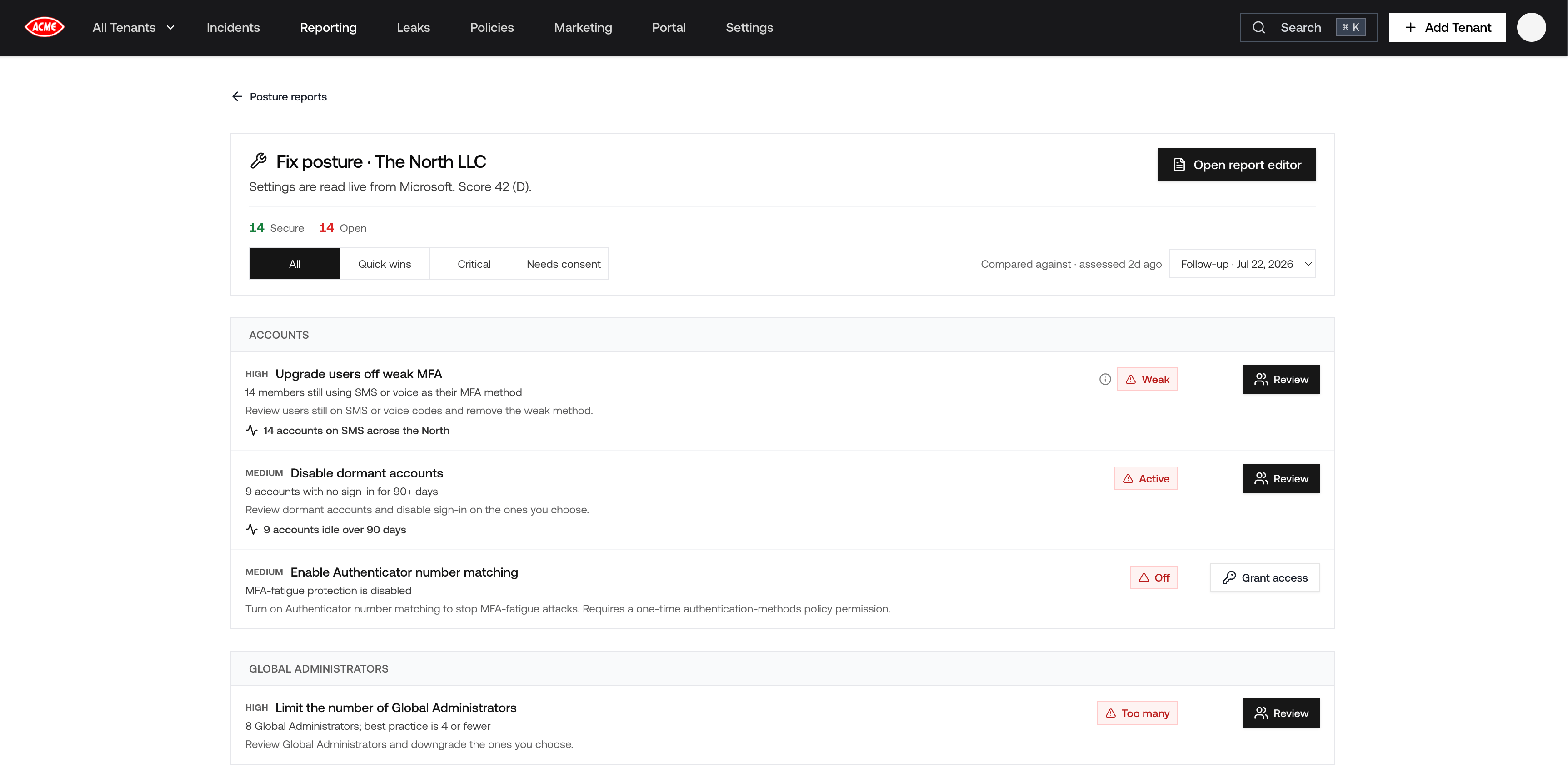Click warning triangle in Too many badge
This screenshot has width=1568, height=783.
[x=1111, y=713]
